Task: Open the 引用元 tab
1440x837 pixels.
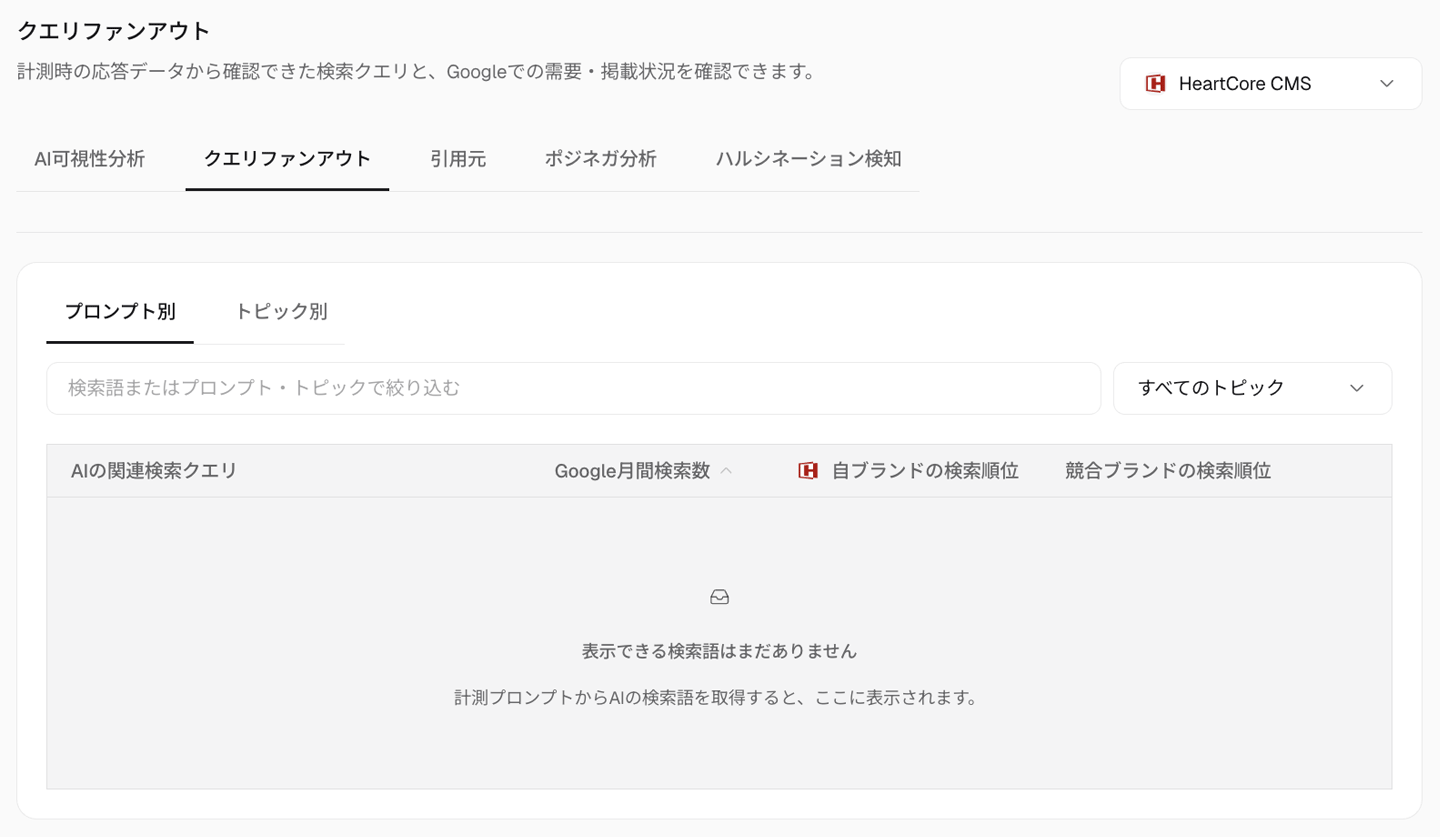Action: [458, 159]
